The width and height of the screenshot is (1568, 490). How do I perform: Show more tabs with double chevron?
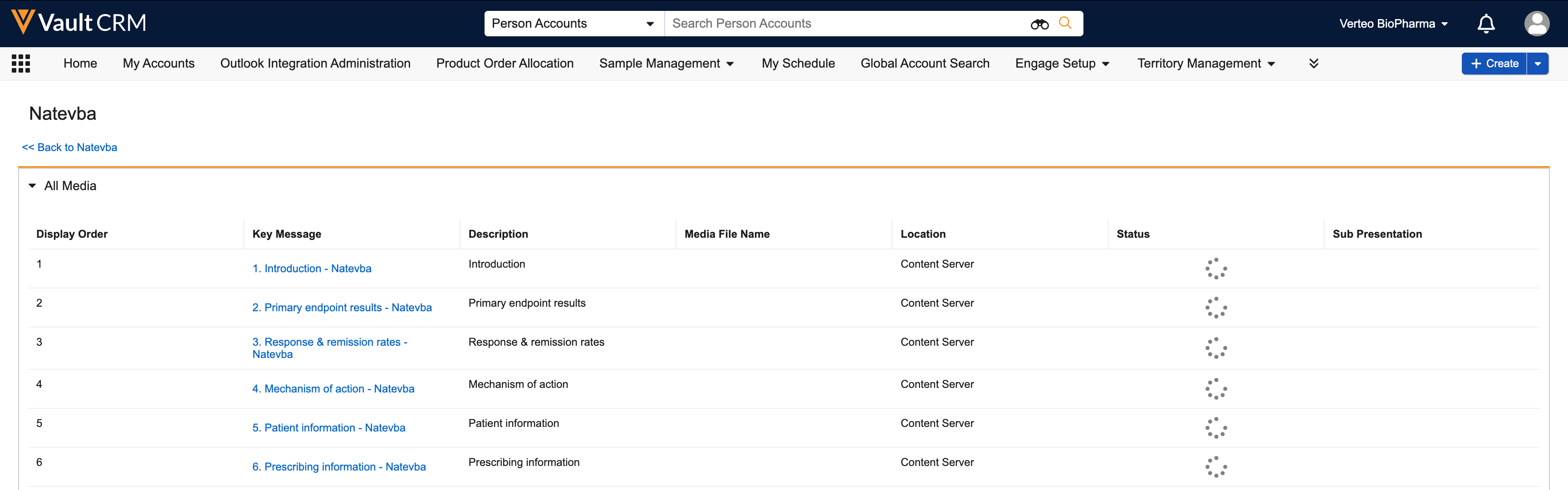tap(1313, 64)
